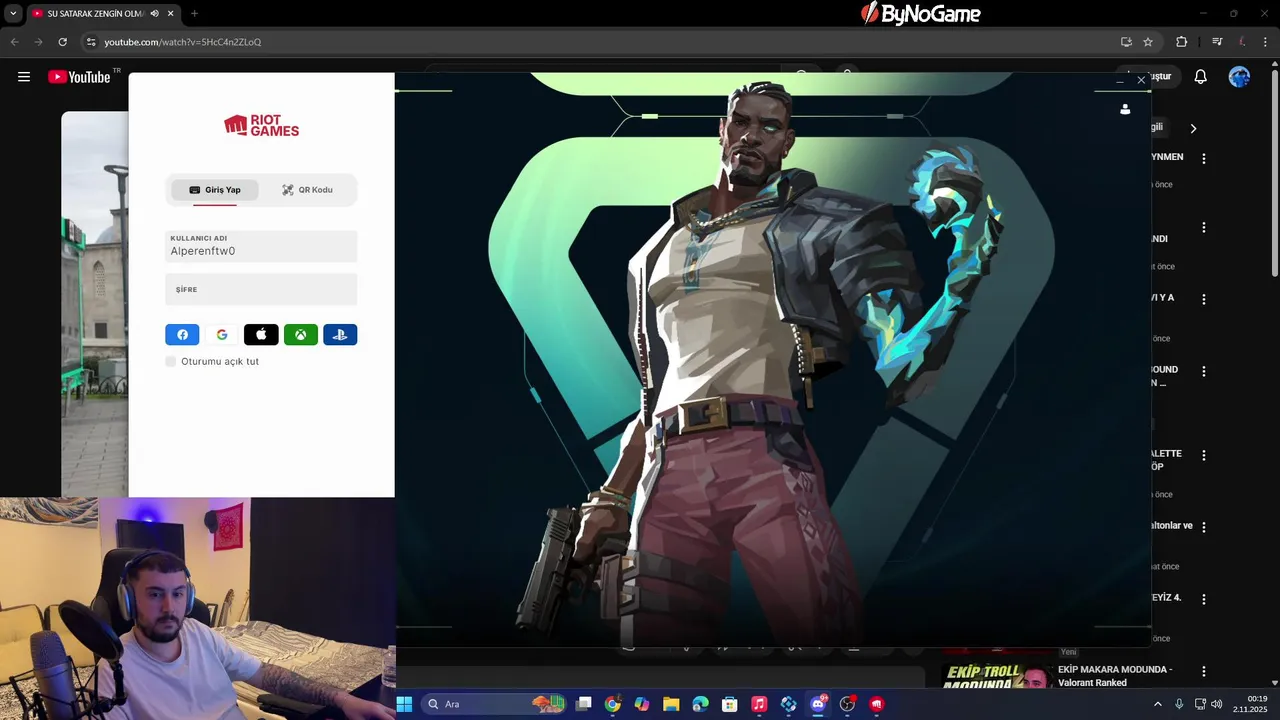Viewport: 1280px width, 720px height.
Task: Open the EKİP MAKARA MODUNDA video title
Action: (x=1115, y=676)
